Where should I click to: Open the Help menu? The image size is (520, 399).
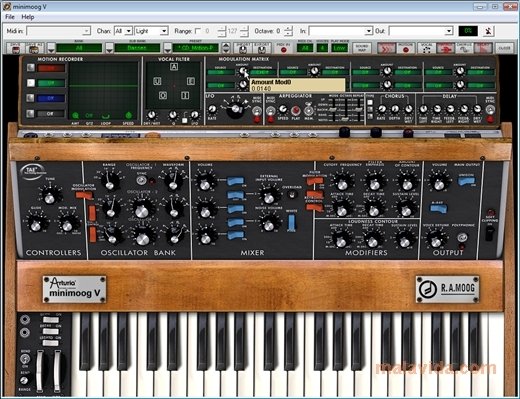pyautogui.click(x=28, y=17)
